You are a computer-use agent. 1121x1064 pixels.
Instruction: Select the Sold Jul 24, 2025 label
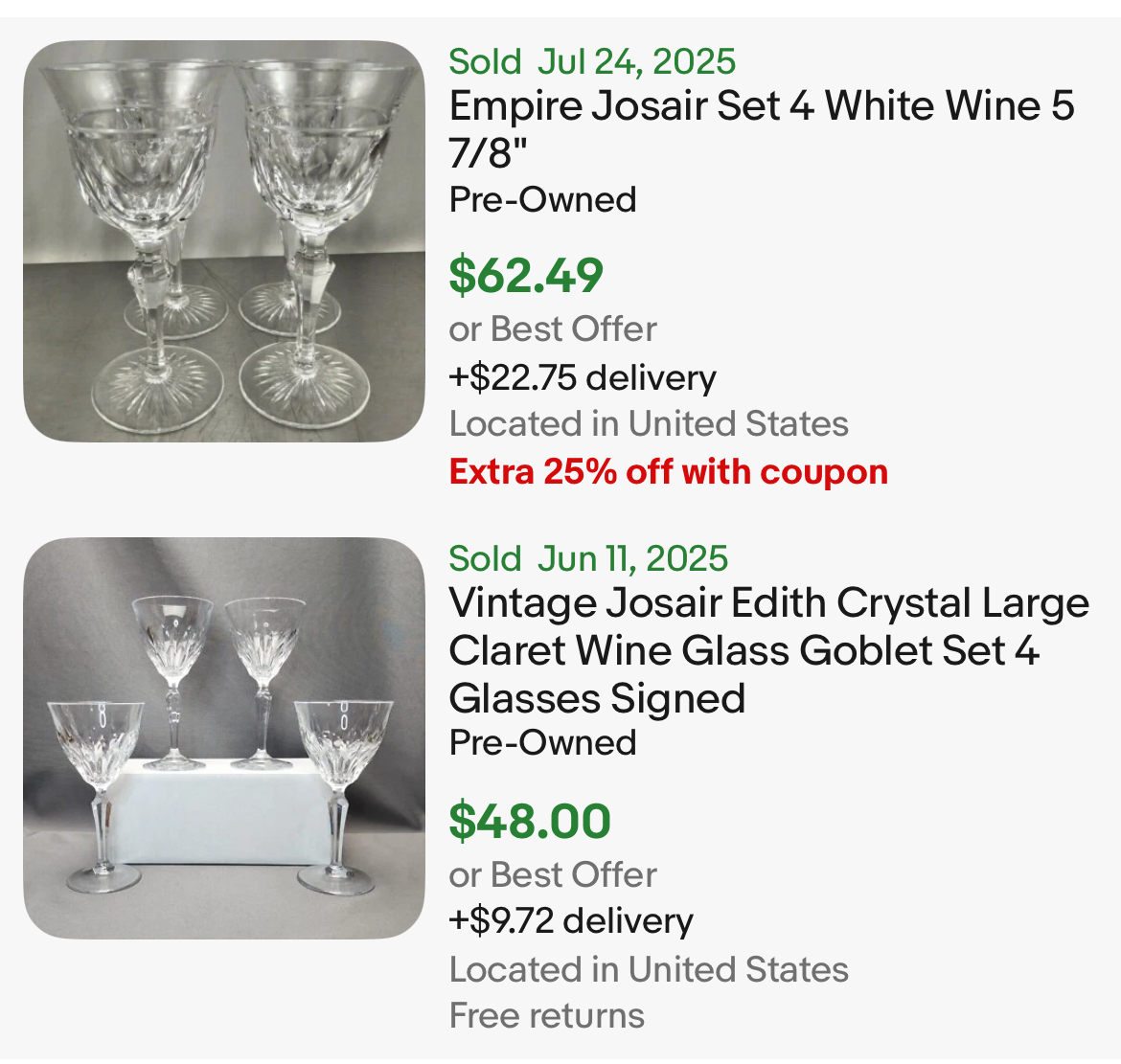pyautogui.click(x=592, y=61)
